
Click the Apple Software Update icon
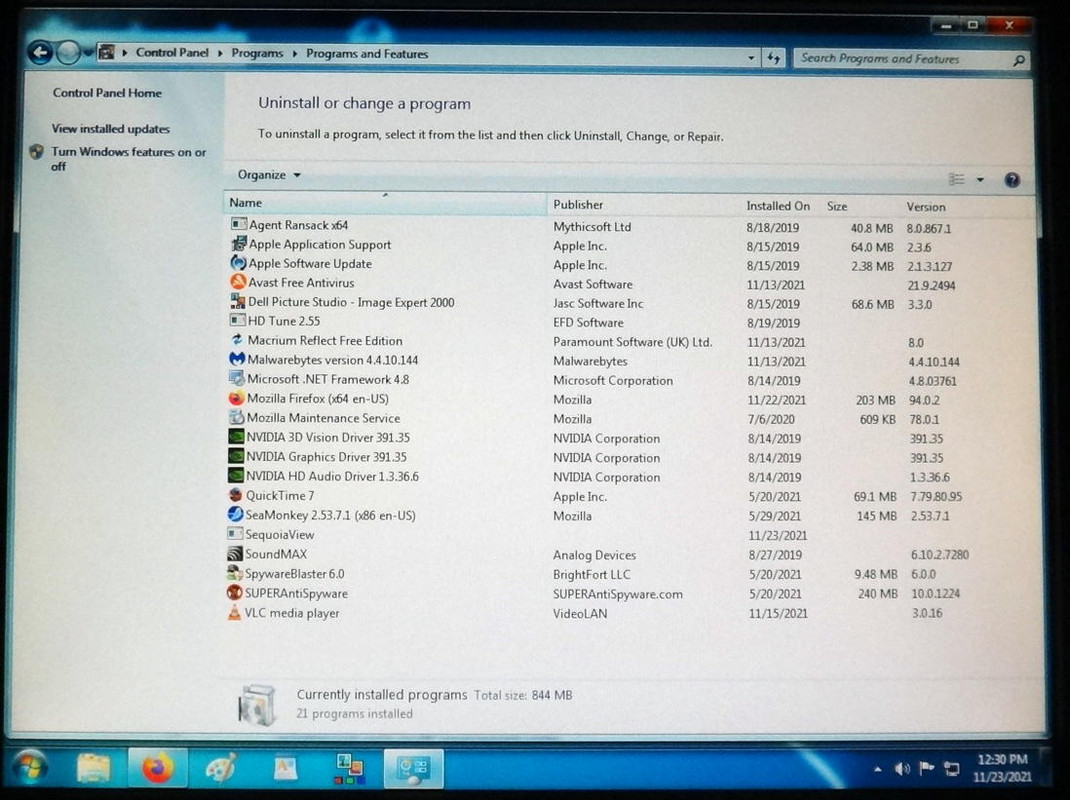pos(237,263)
